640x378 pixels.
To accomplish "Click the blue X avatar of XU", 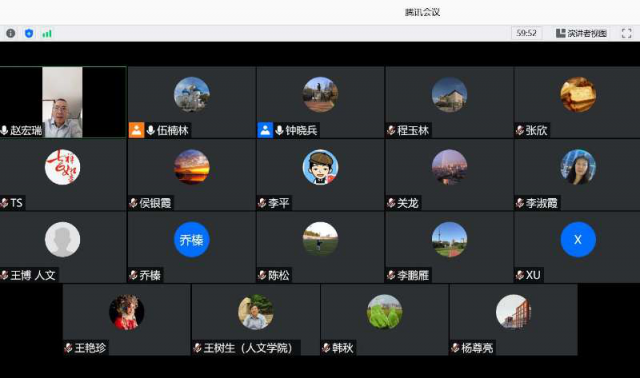I will pyautogui.click(x=578, y=240).
